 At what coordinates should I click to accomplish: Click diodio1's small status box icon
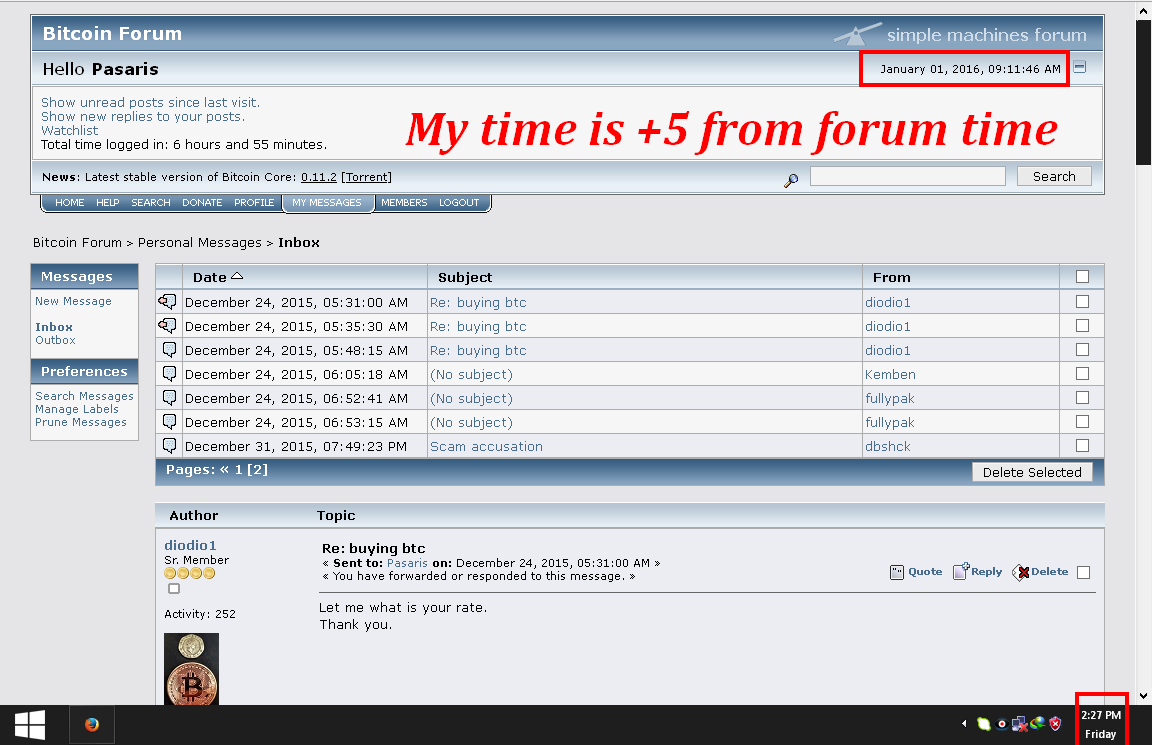pos(173,589)
